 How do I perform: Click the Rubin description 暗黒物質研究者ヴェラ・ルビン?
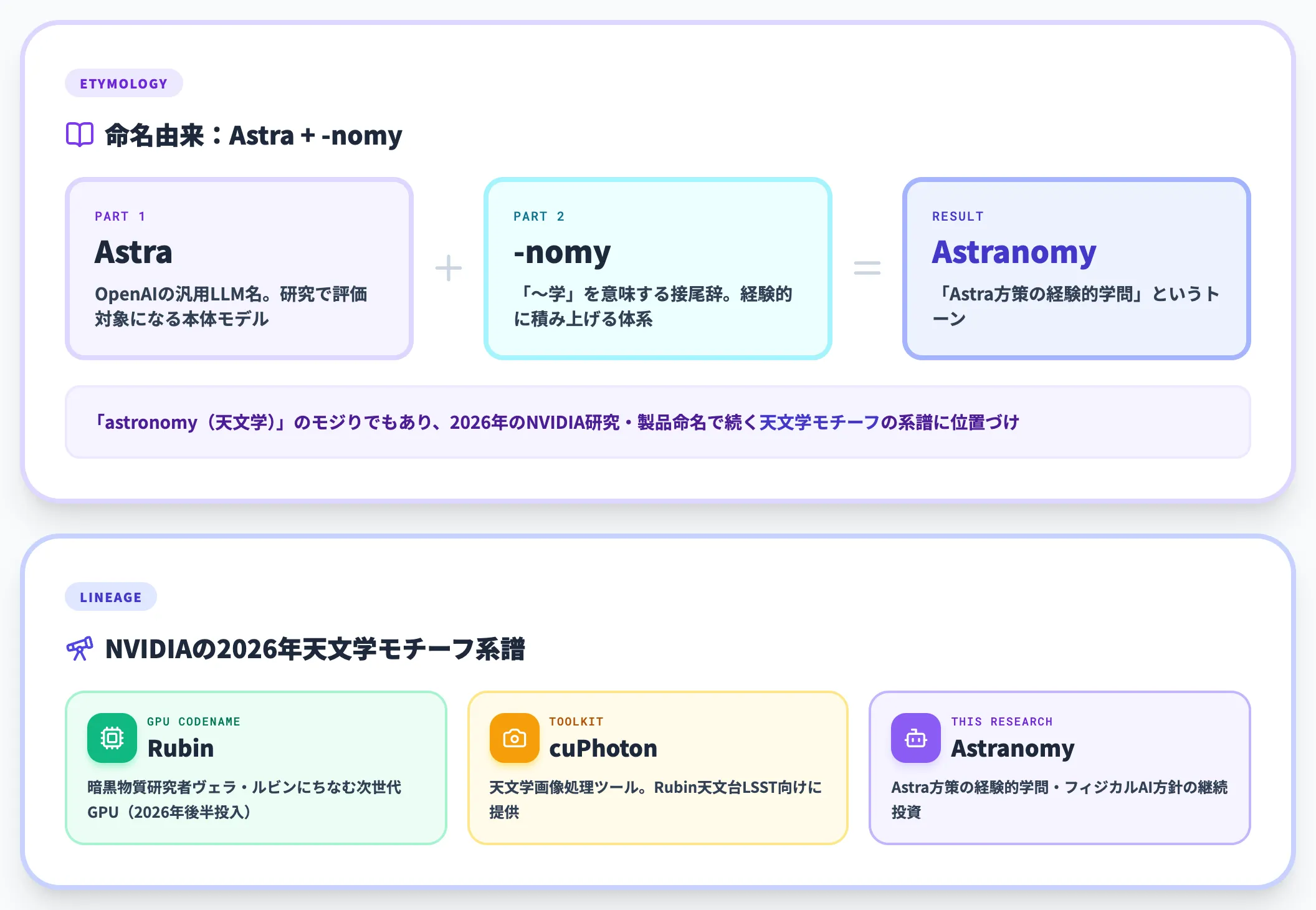(x=244, y=799)
